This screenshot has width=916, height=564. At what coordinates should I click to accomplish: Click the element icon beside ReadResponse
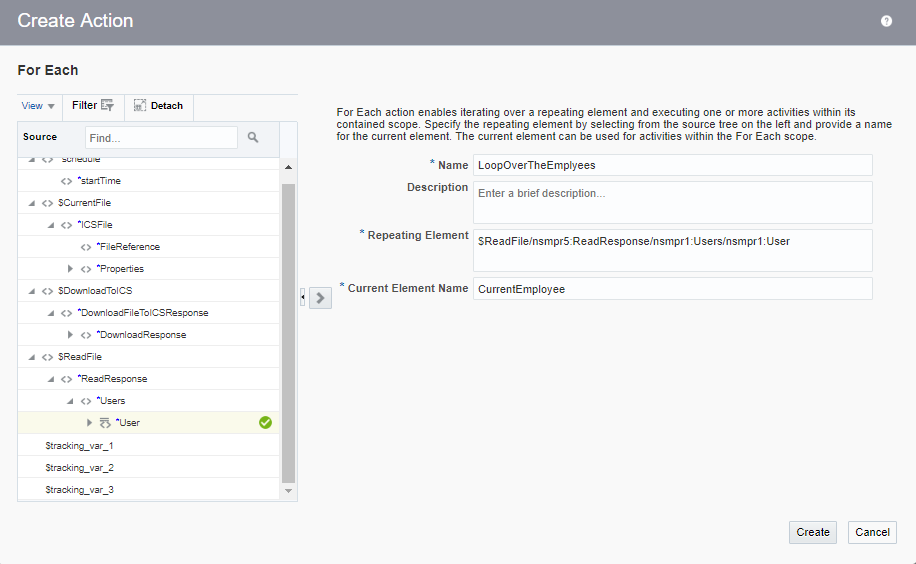tap(67, 379)
